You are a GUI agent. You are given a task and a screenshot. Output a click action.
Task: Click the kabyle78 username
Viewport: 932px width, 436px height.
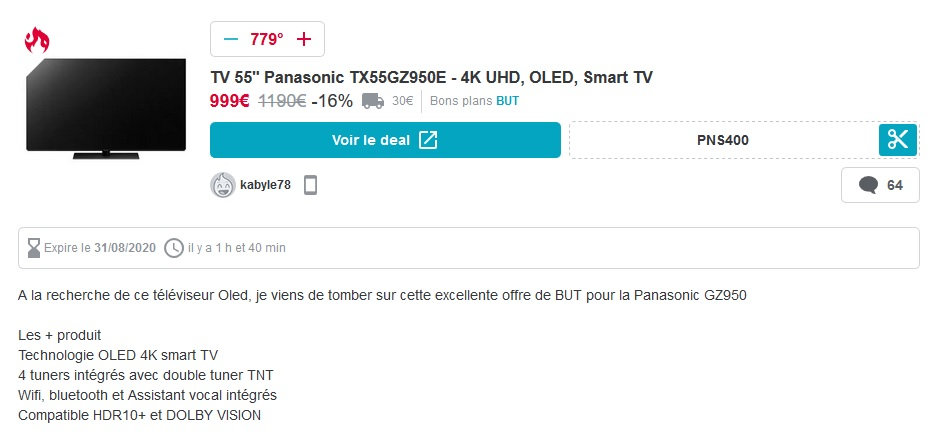pyautogui.click(x=265, y=185)
